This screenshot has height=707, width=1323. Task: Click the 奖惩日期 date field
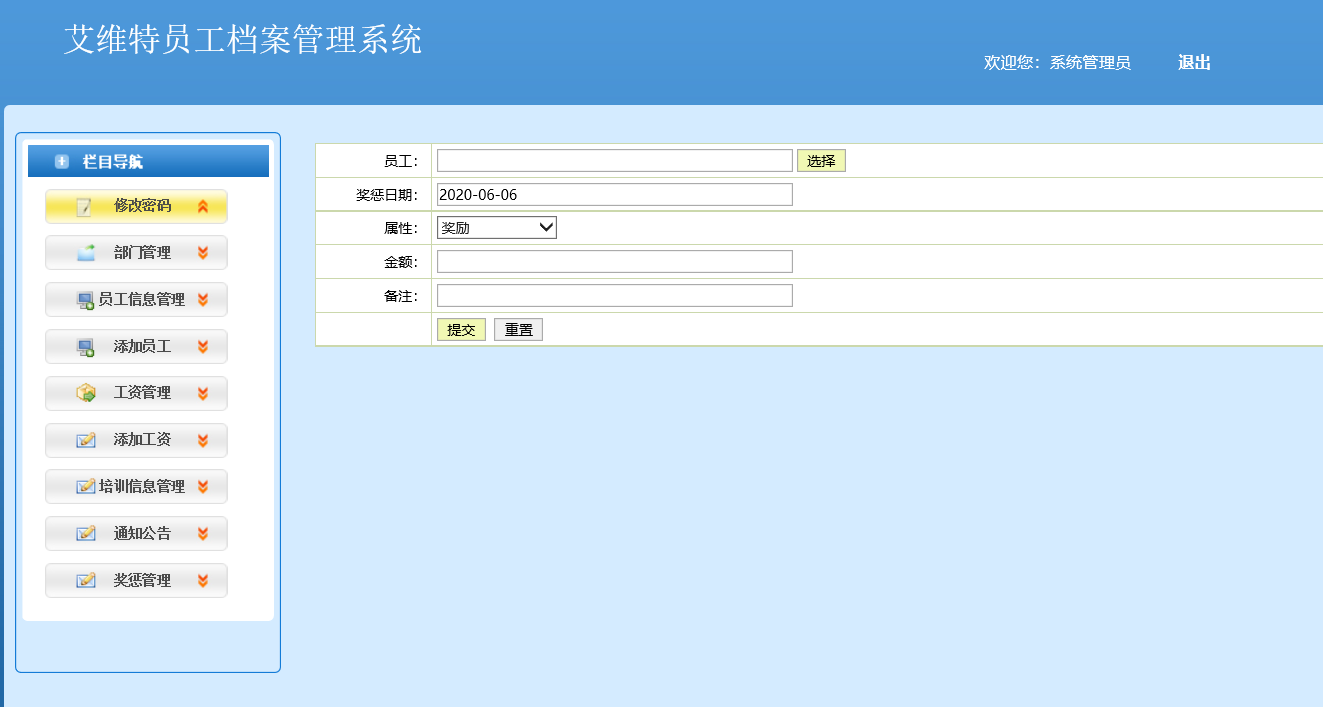point(615,195)
